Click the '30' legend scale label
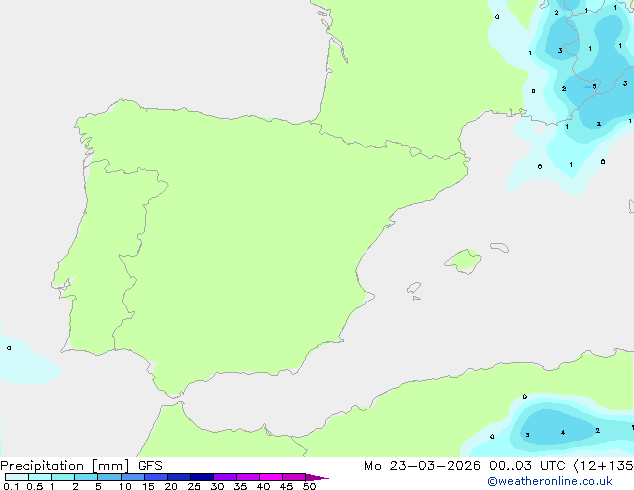634x490 pixels. (217, 486)
